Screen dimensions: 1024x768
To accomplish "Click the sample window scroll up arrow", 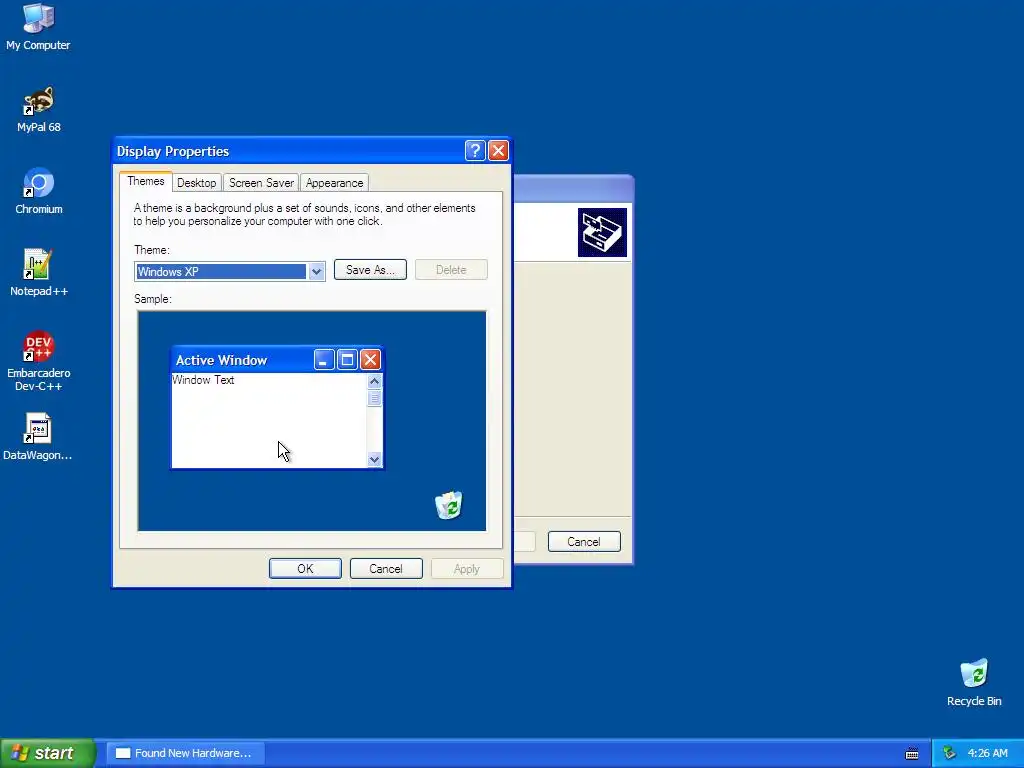I will pyautogui.click(x=374, y=381).
